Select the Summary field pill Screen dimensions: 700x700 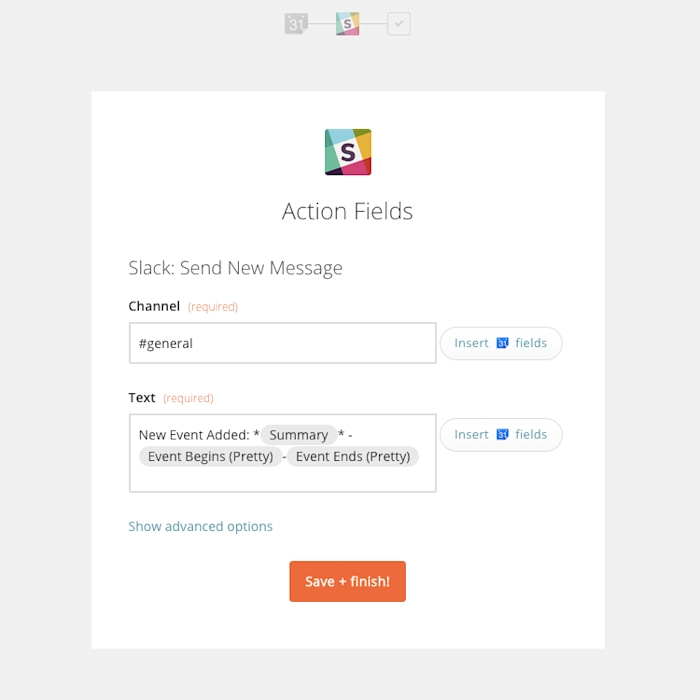tap(298, 435)
